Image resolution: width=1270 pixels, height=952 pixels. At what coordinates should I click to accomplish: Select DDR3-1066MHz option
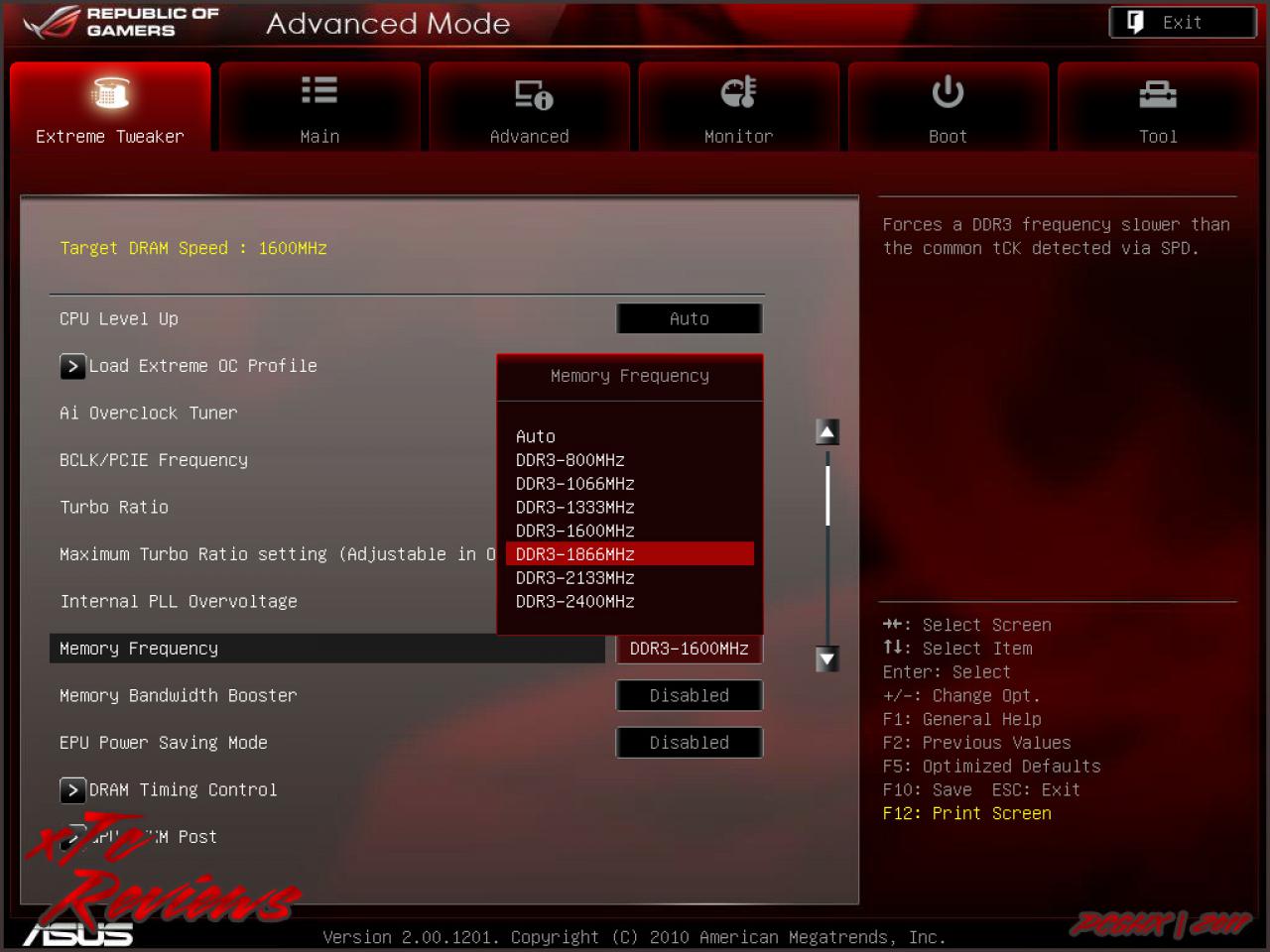coord(630,484)
